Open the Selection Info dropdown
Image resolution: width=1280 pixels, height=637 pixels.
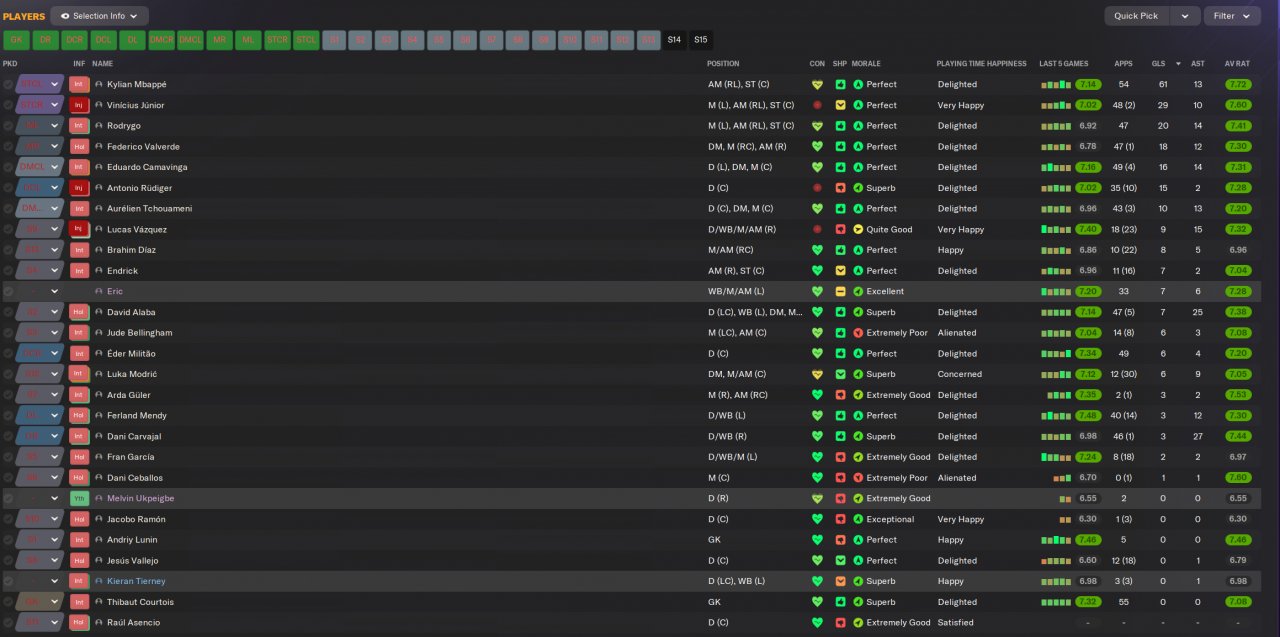tap(99, 16)
